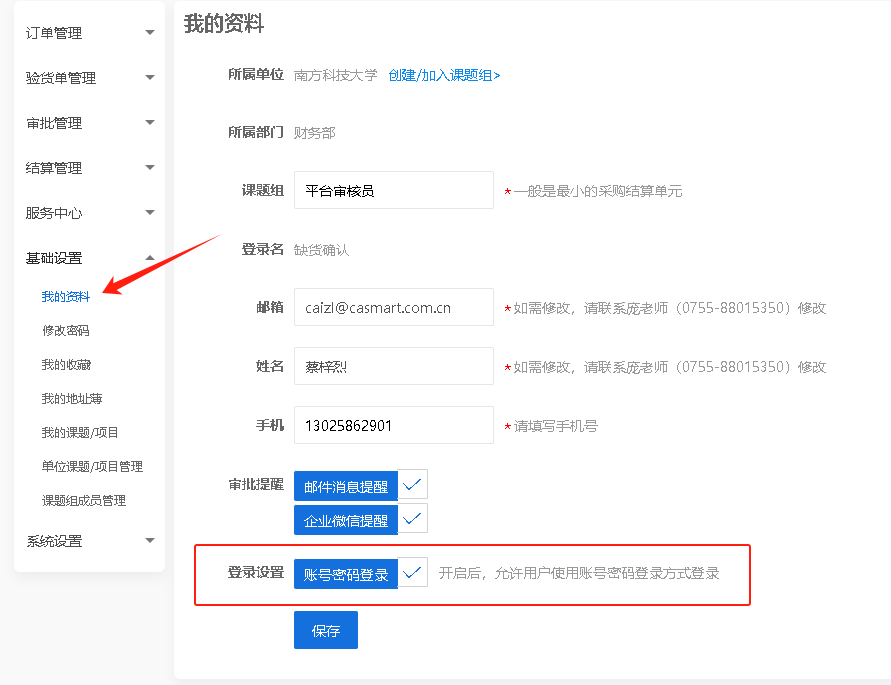Toggle the 邮件消息提醒 checkmark
This screenshot has height=685, width=891.
[412, 486]
